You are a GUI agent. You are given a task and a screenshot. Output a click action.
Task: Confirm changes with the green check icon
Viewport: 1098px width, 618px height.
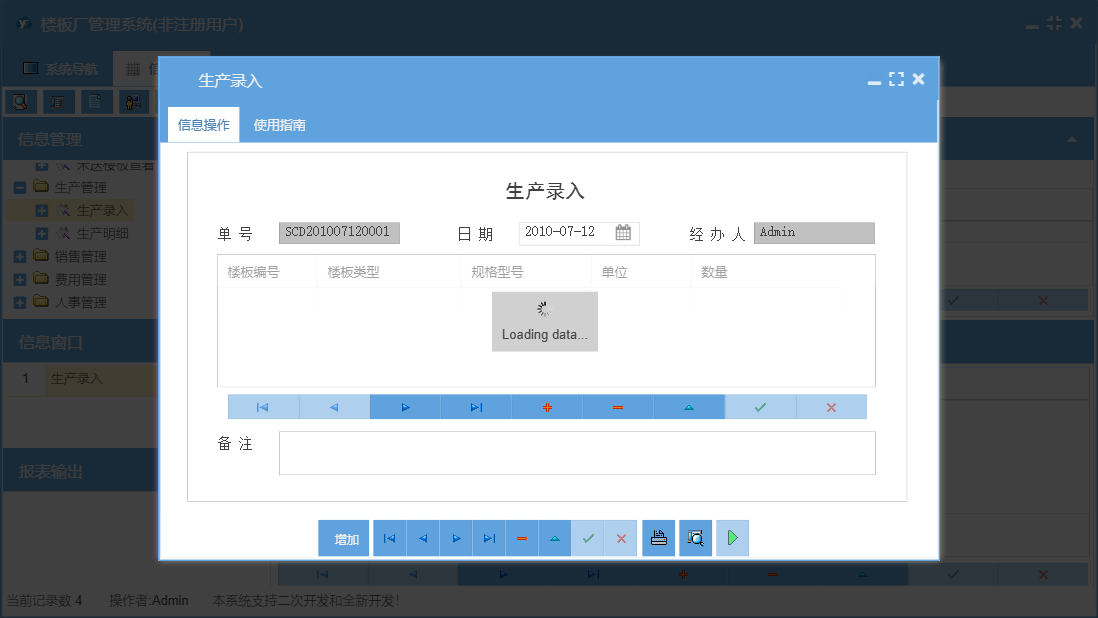(760, 407)
